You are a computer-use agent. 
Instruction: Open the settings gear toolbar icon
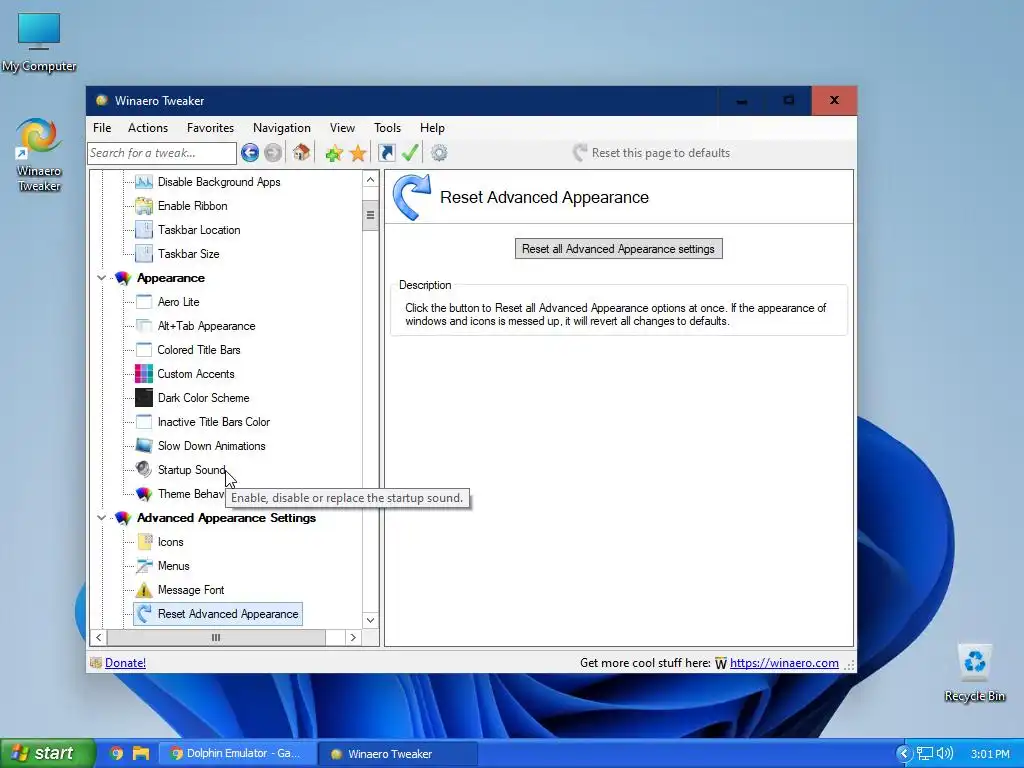pyautogui.click(x=439, y=153)
